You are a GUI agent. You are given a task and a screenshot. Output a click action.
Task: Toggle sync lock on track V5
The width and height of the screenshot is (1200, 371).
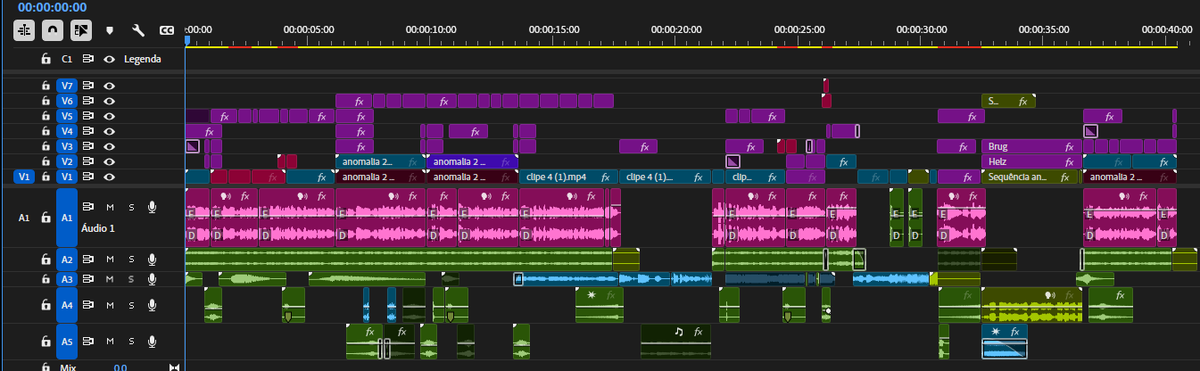coord(88,116)
